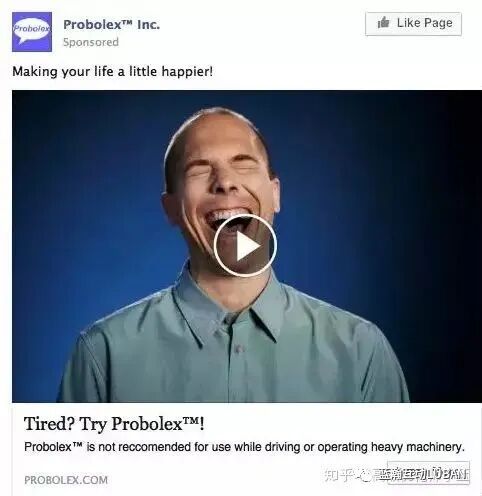Select the caption 'Making your life a little happier!'

point(112,71)
